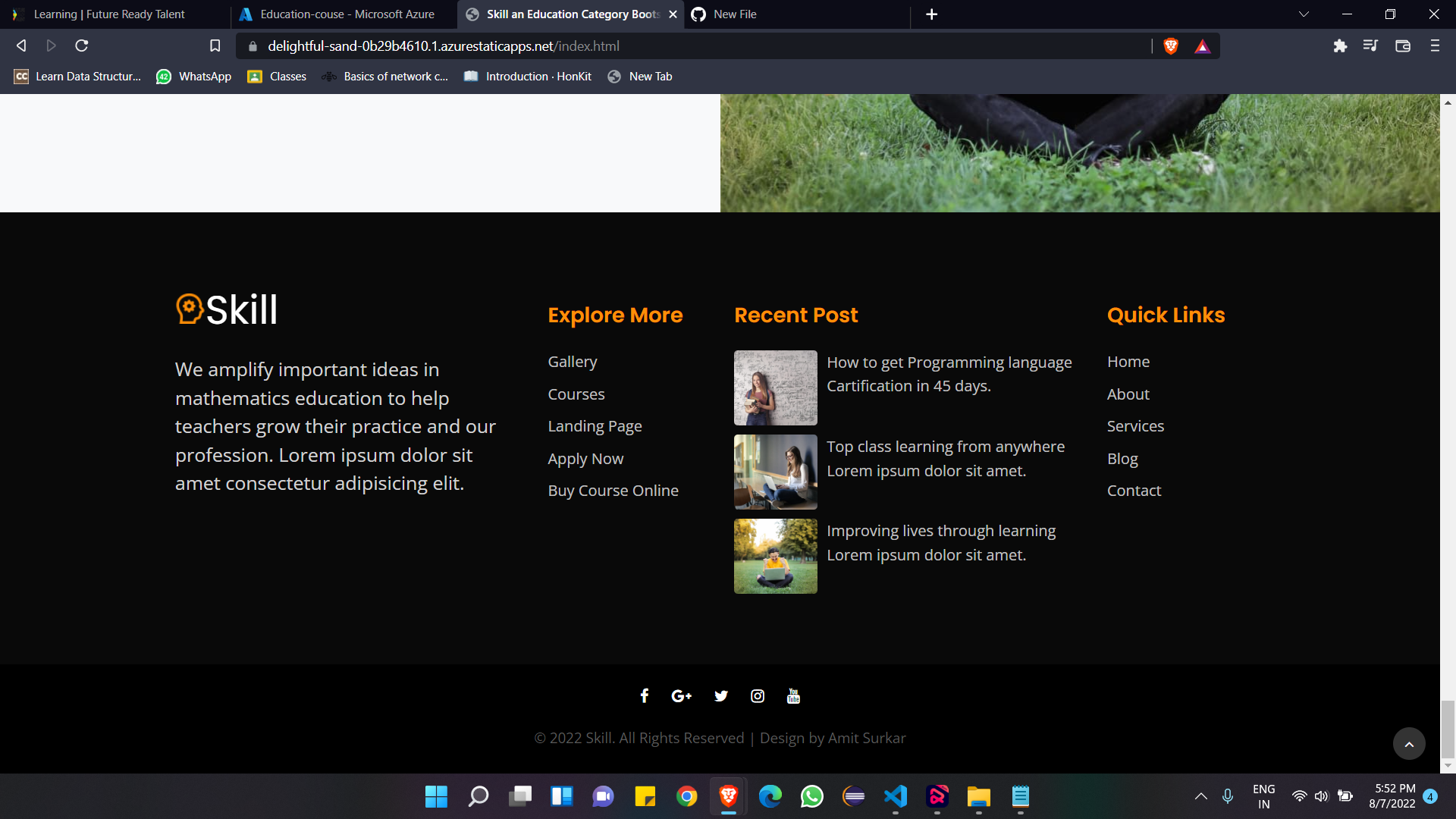Click the page vertical scrollbar thumb
This screenshot has height=819, width=1456.
coord(1447,728)
